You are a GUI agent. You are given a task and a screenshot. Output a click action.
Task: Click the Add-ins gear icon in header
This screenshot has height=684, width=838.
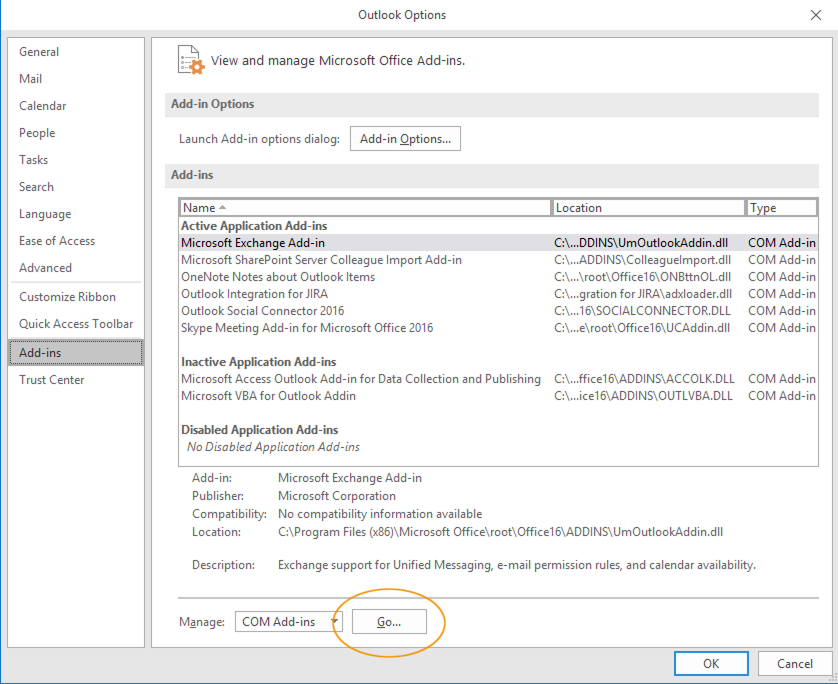190,59
